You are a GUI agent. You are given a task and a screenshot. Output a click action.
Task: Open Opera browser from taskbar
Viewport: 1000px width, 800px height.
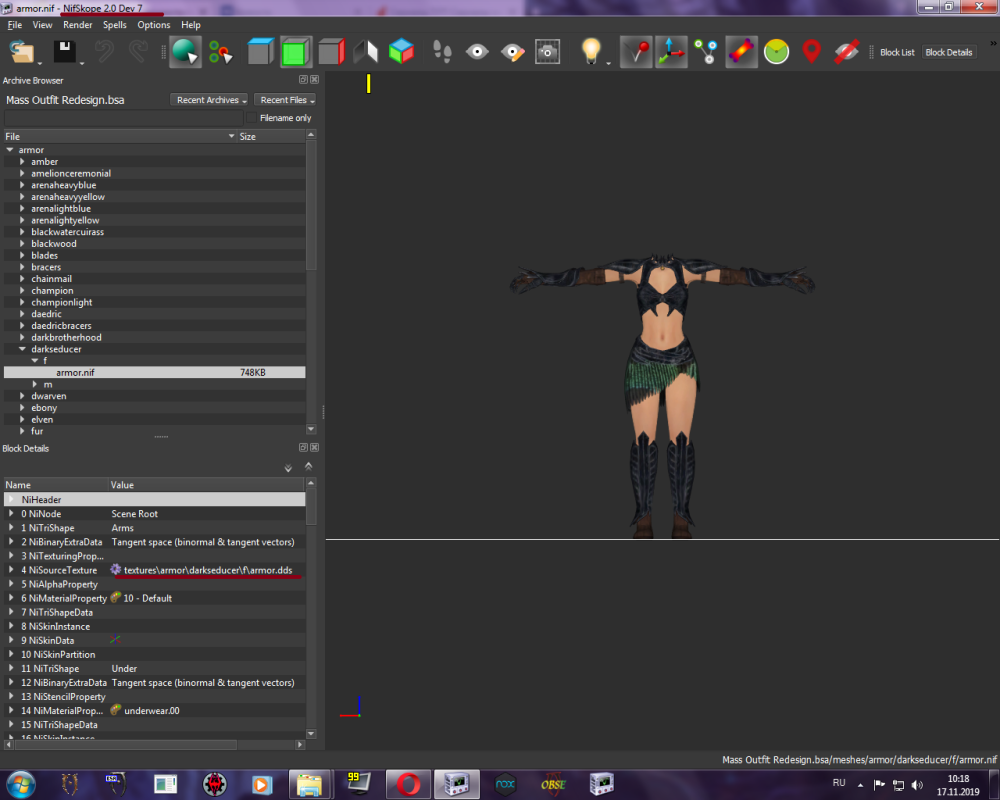coord(408,784)
